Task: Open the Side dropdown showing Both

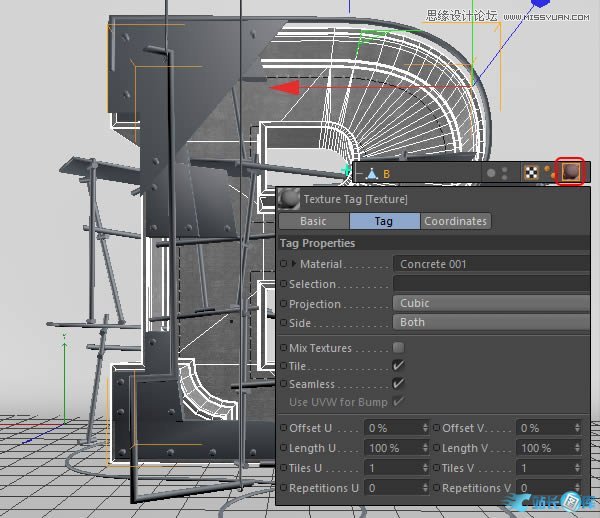Action: (490, 322)
